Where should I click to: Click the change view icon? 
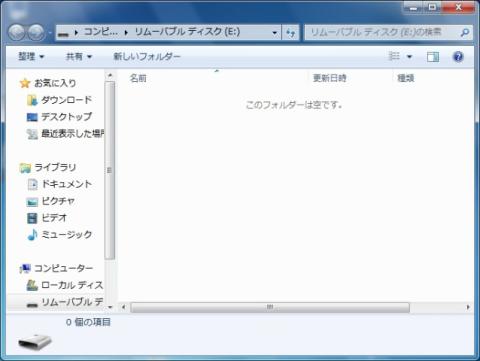point(394,57)
